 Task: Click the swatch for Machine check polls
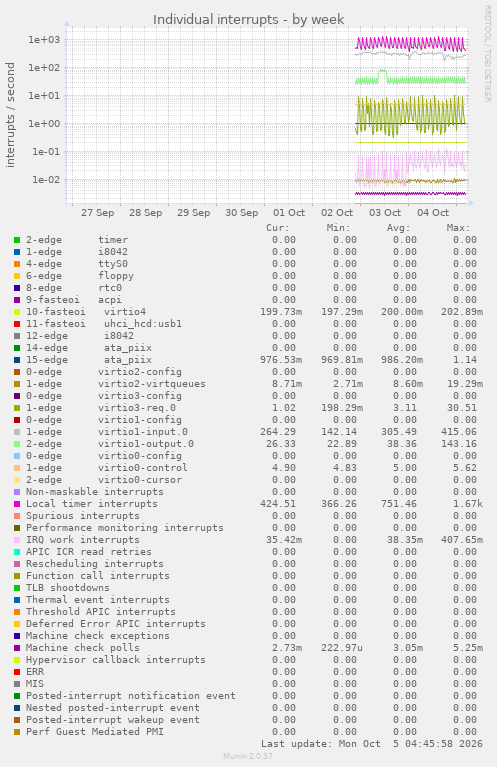coord(17,648)
